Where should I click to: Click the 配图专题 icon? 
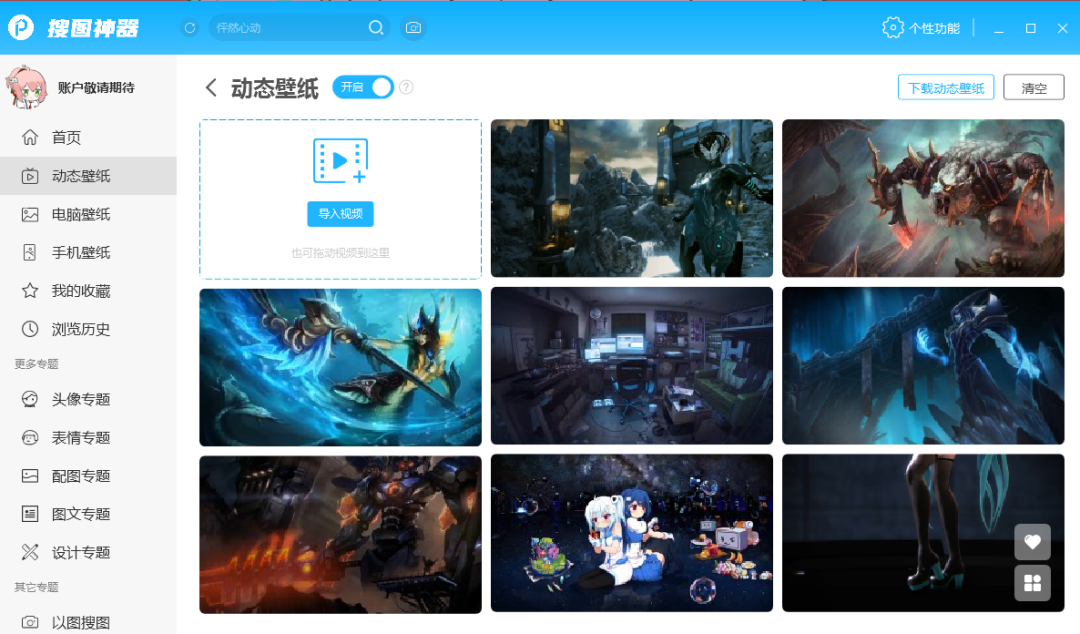[x=30, y=476]
